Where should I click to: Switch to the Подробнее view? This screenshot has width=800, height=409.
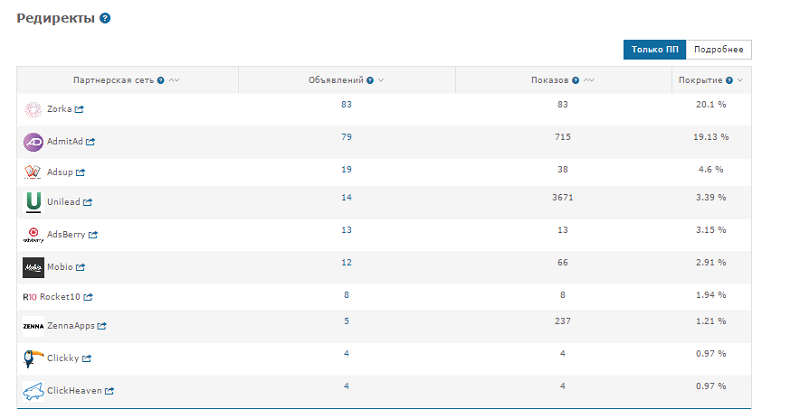[x=719, y=49]
